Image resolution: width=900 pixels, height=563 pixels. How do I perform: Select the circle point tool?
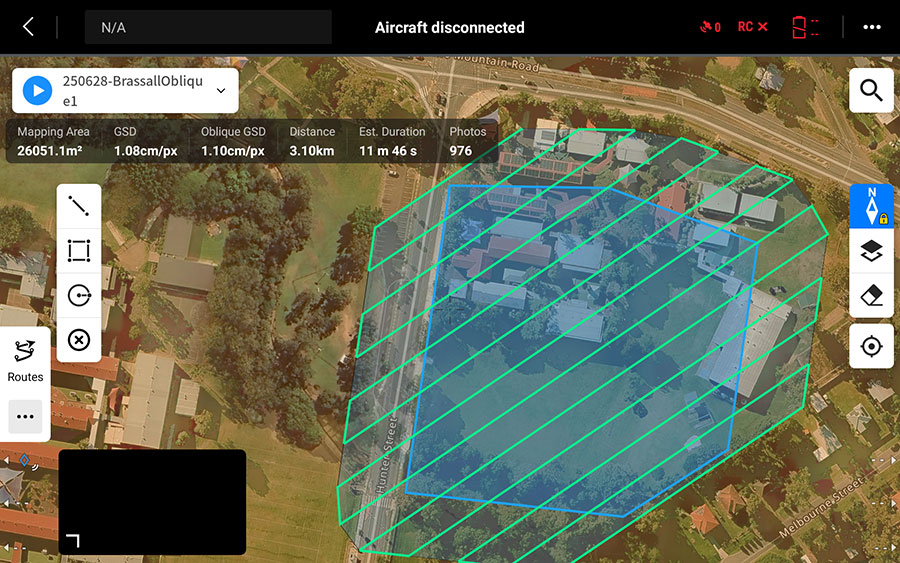click(79, 296)
